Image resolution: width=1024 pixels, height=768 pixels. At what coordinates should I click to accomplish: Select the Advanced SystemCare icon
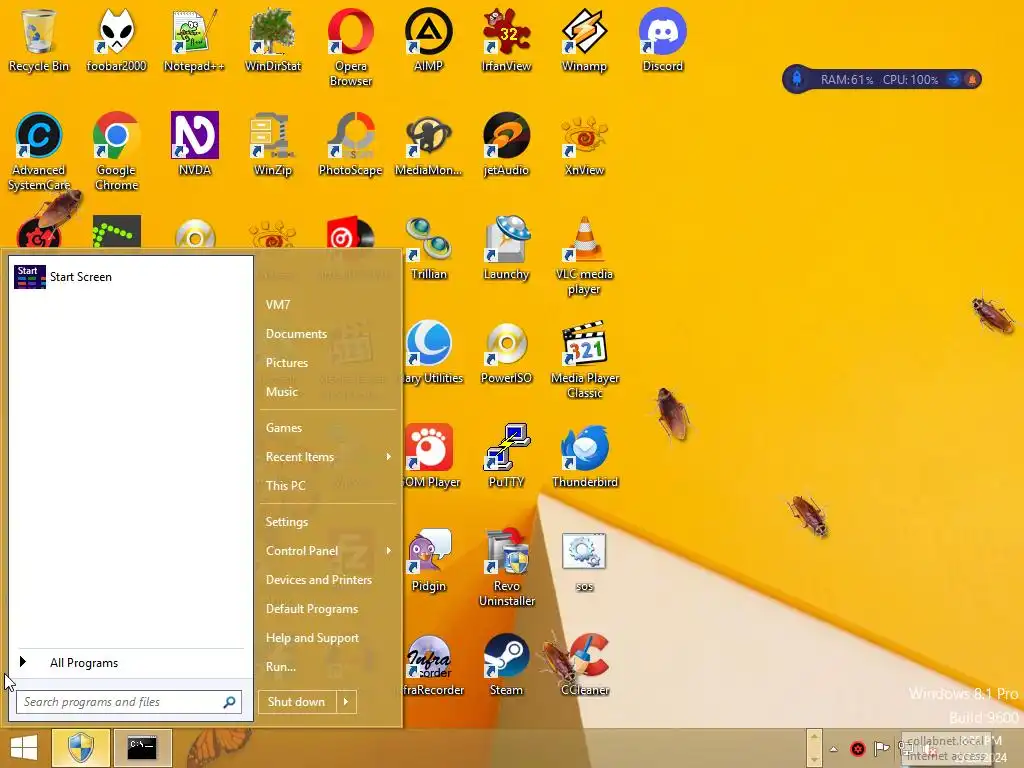(39, 152)
